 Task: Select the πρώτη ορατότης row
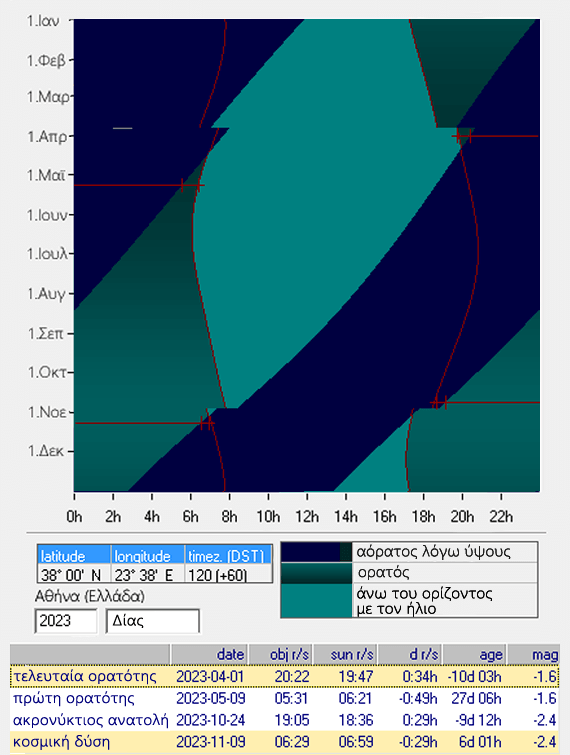(x=285, y=698)
